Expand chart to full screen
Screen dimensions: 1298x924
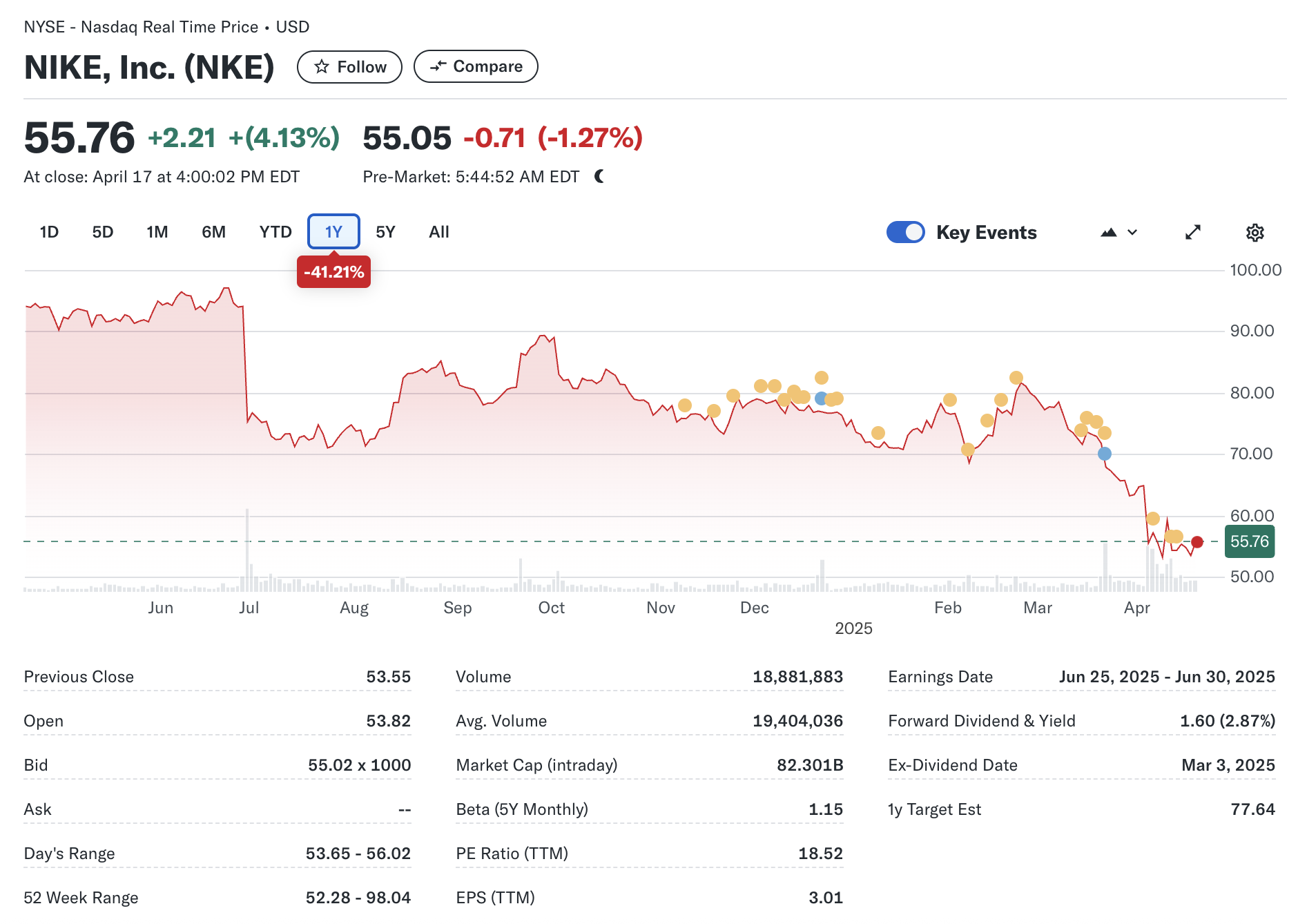point(1193,232)
